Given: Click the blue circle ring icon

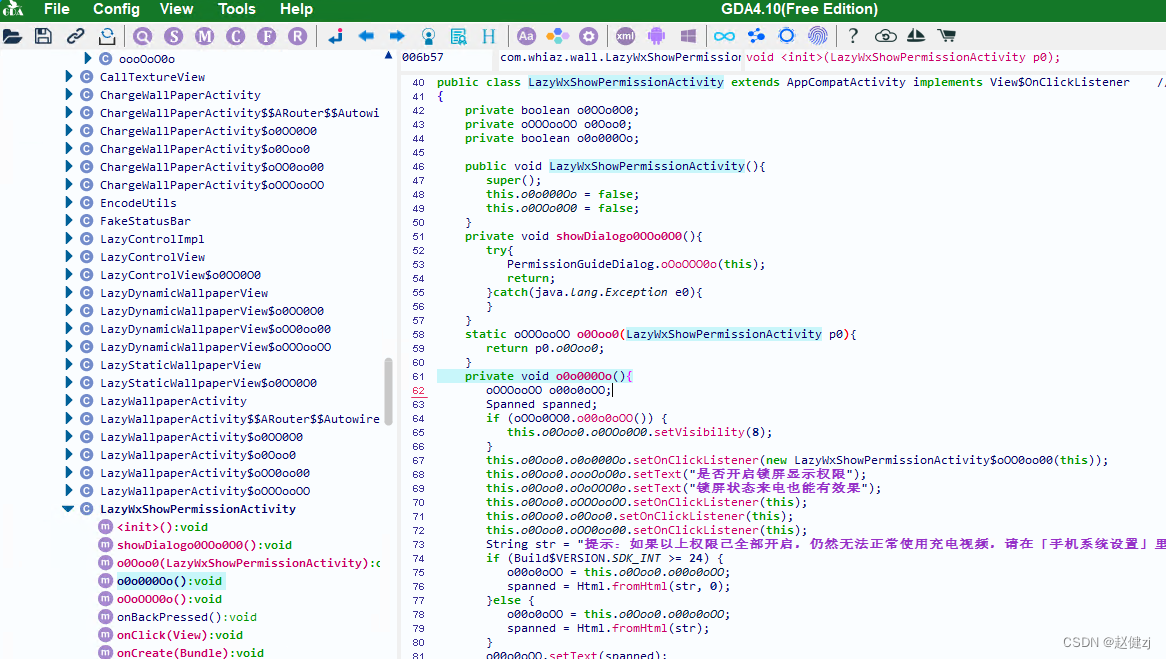Looking at the screenshot, I should pos(787,36).
